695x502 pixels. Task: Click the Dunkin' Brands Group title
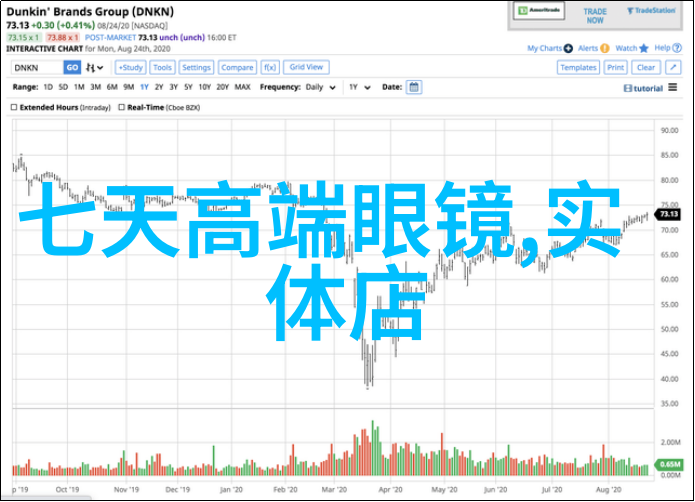pyautogui.click(x=90, y=12)
